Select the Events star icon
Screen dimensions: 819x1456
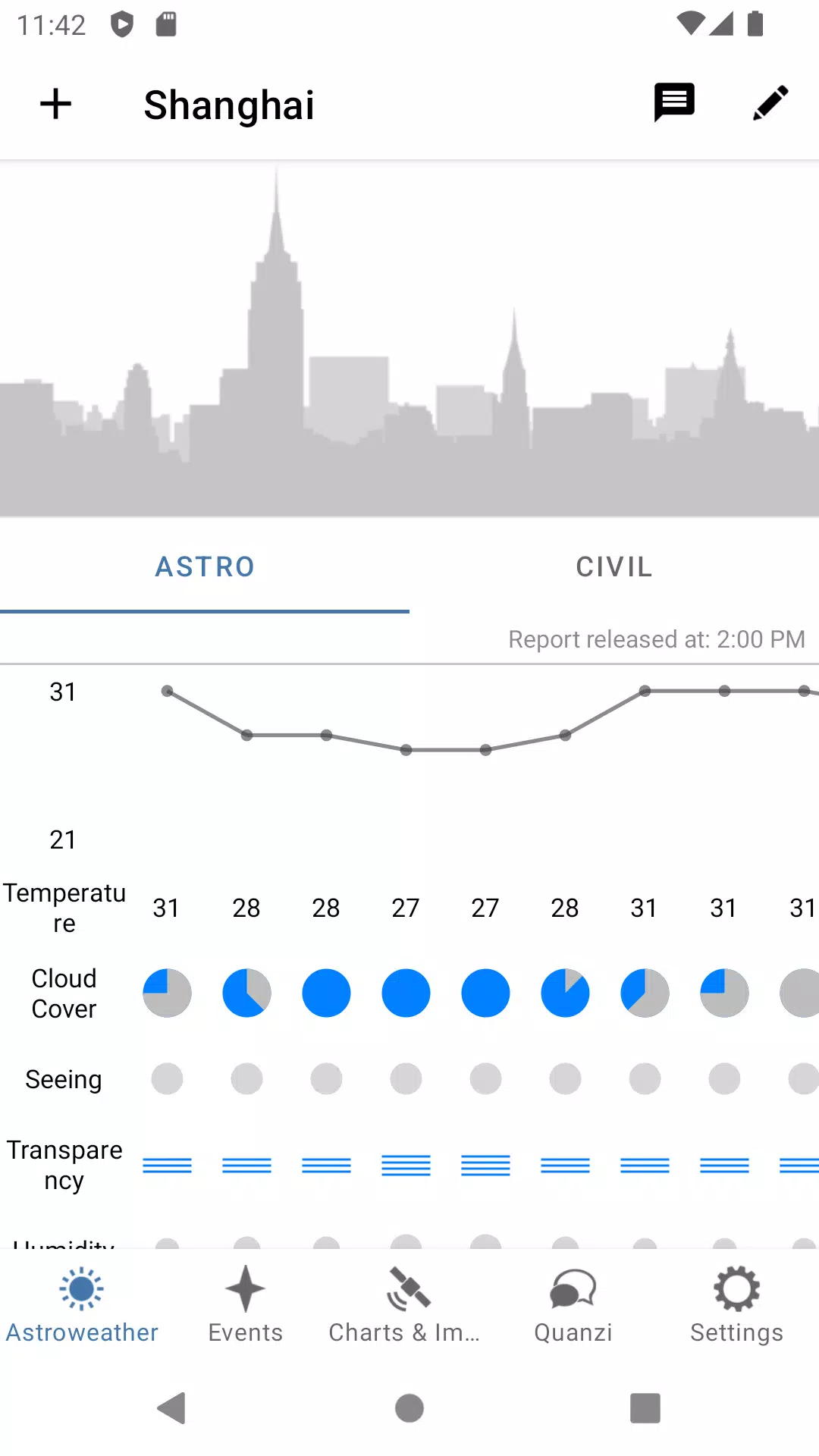coord(245,1289)
